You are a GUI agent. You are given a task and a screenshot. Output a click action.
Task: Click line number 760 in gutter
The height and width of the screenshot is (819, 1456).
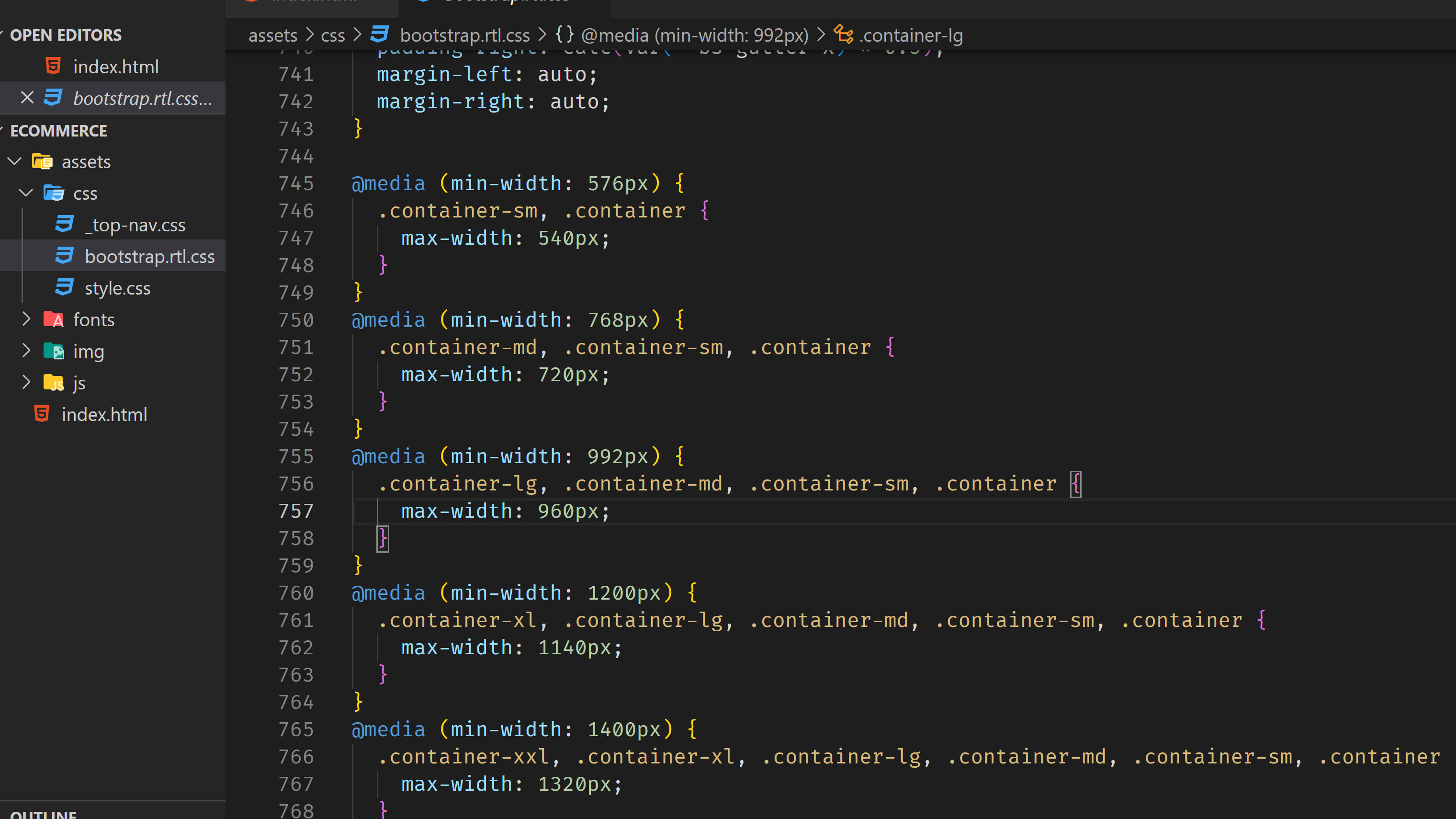pos(295,593)
